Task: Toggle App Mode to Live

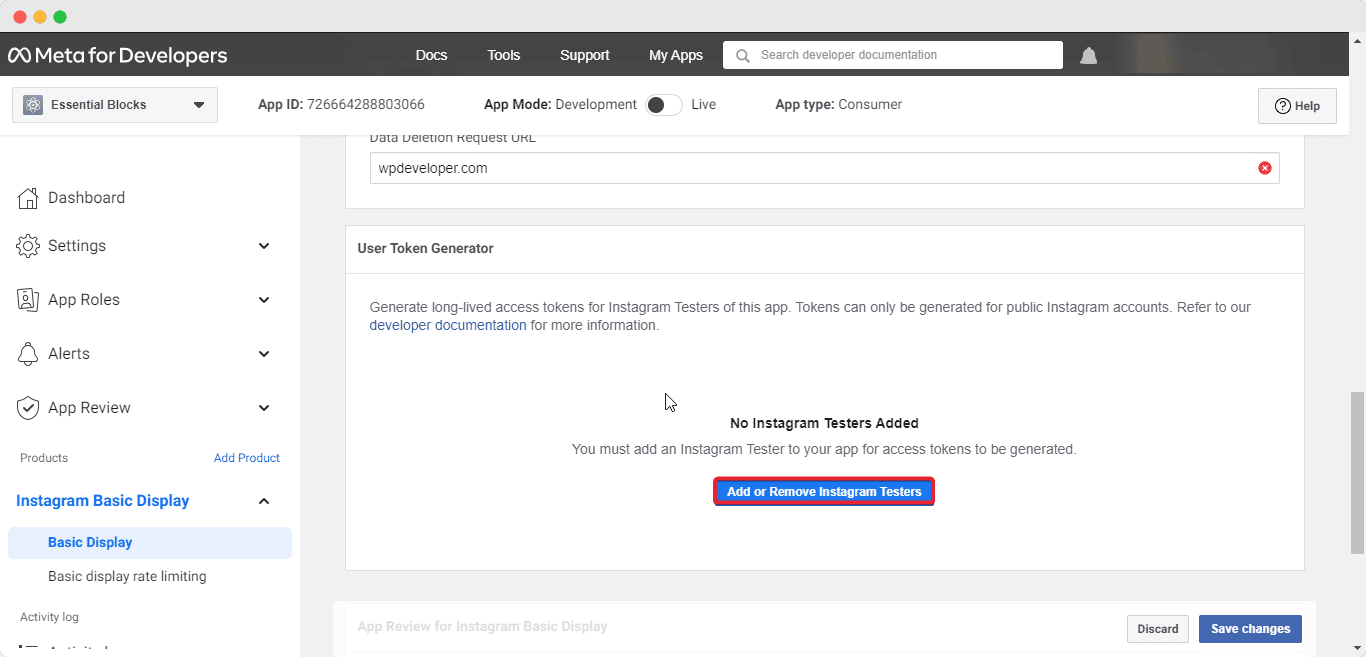Action: point(663,105)
